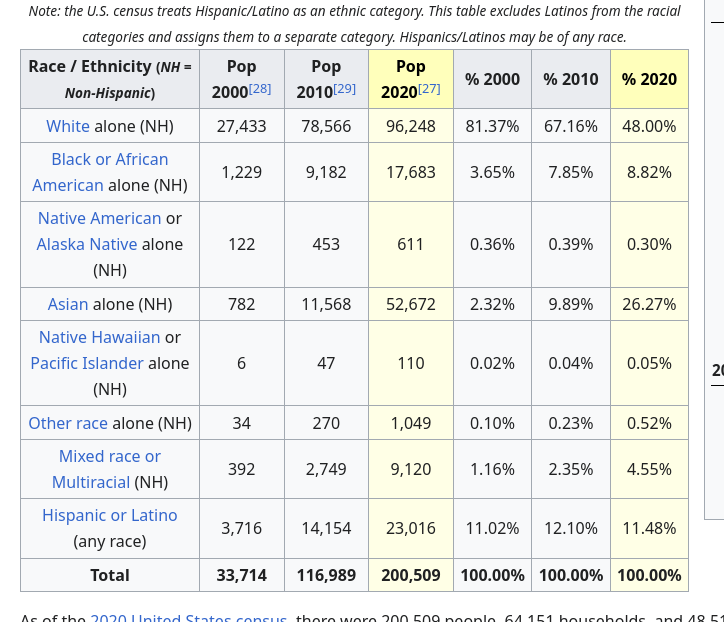Click the 0.39% cell

click(x=571, y=244)
